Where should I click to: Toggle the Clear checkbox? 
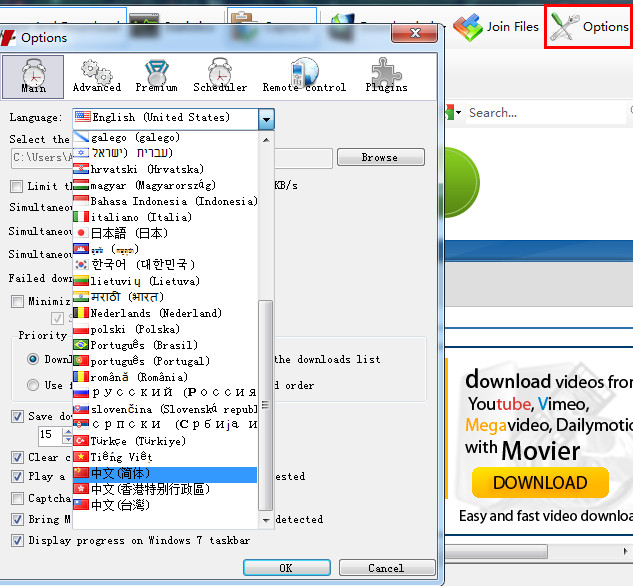click(x=17, y=458)
